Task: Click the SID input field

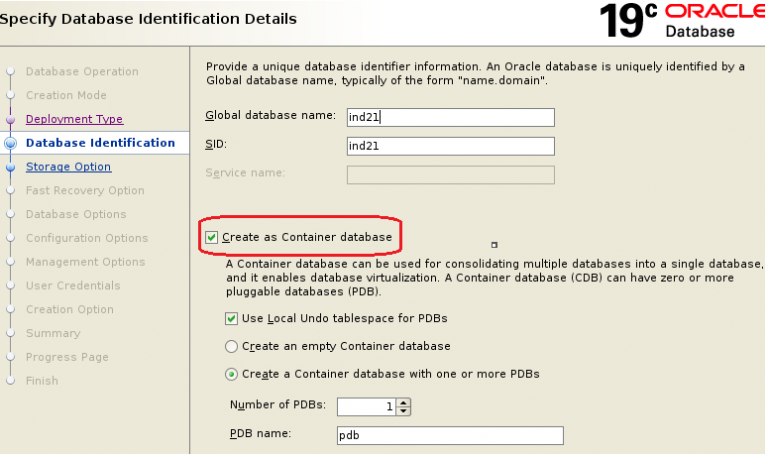Action: coord(450,146)
